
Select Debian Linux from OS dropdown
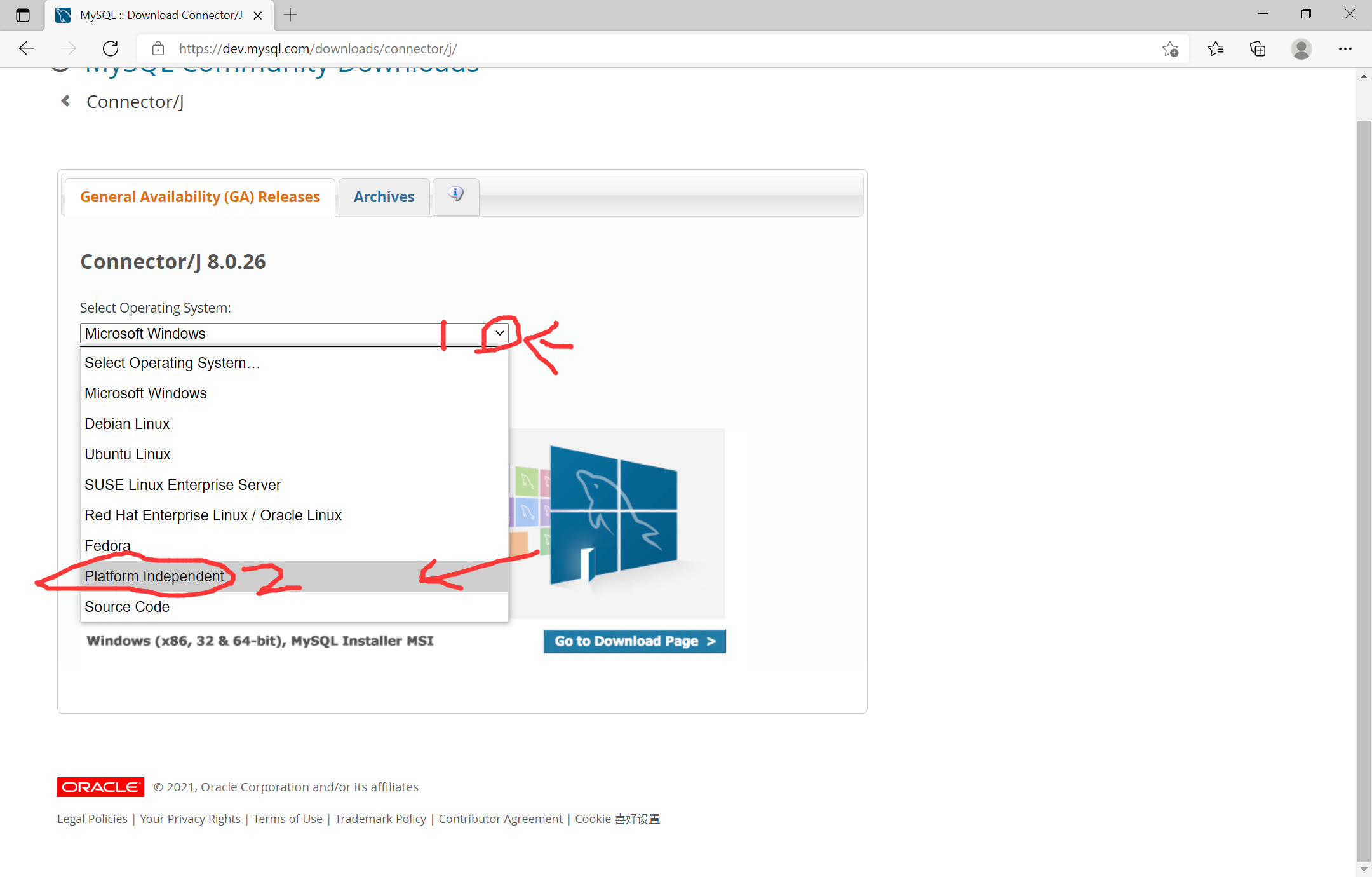[x=127, y=424]
